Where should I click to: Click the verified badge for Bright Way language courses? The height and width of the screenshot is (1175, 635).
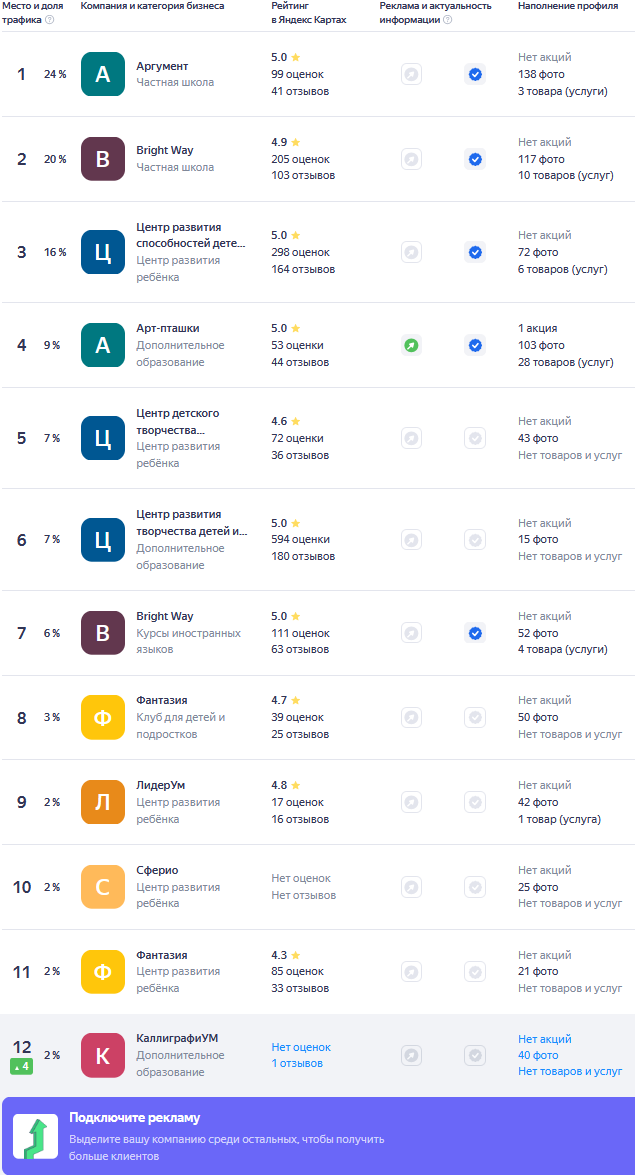pos(475,633)
